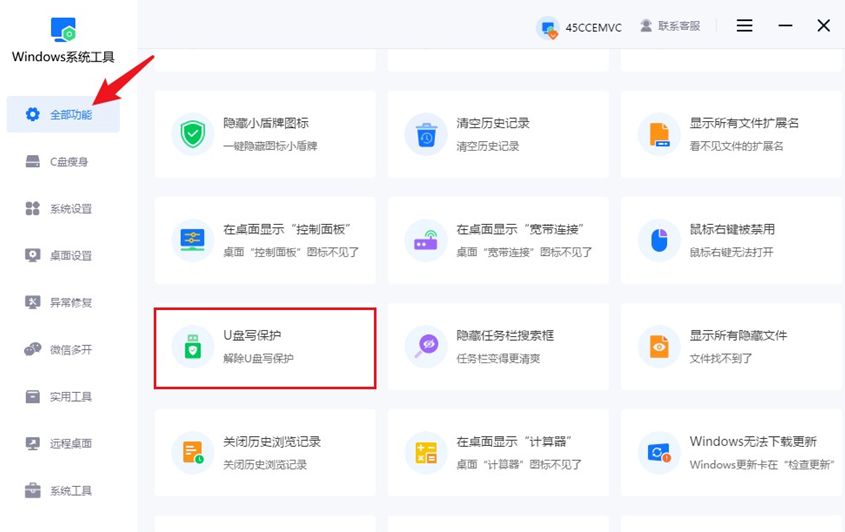
Task: Select the 全部功能 sidebar tab
Action: (63, 114)
